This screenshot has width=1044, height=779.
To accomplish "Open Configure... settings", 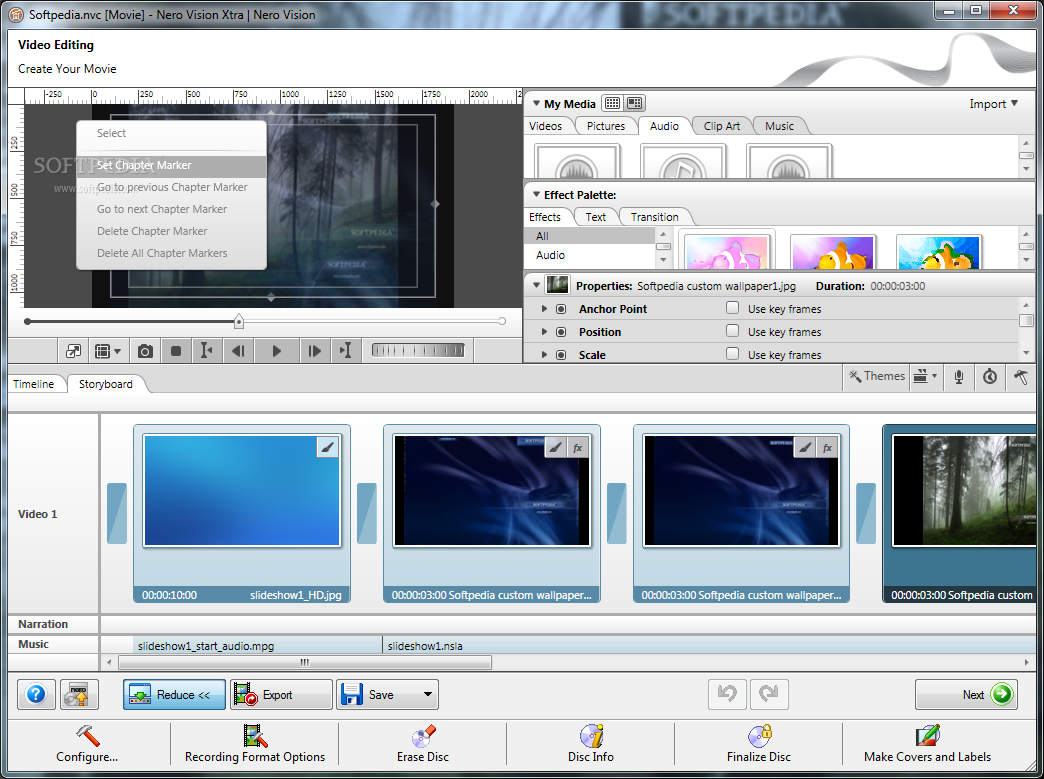I will tap(87, 744).
